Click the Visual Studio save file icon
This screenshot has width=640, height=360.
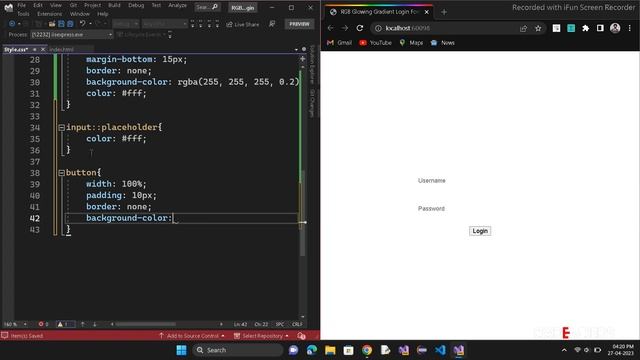coord(61,24)
